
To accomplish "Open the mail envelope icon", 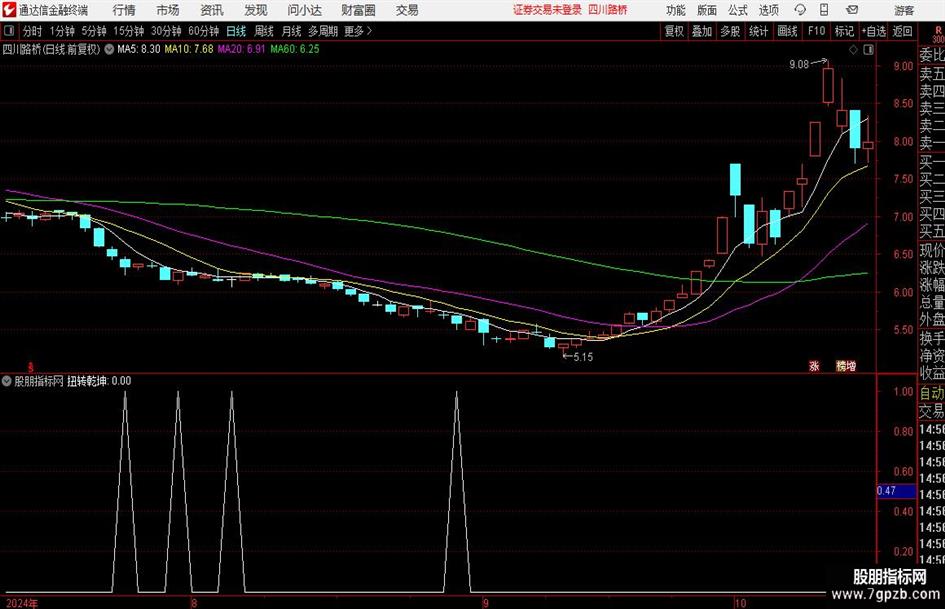I will click(852, 10).
